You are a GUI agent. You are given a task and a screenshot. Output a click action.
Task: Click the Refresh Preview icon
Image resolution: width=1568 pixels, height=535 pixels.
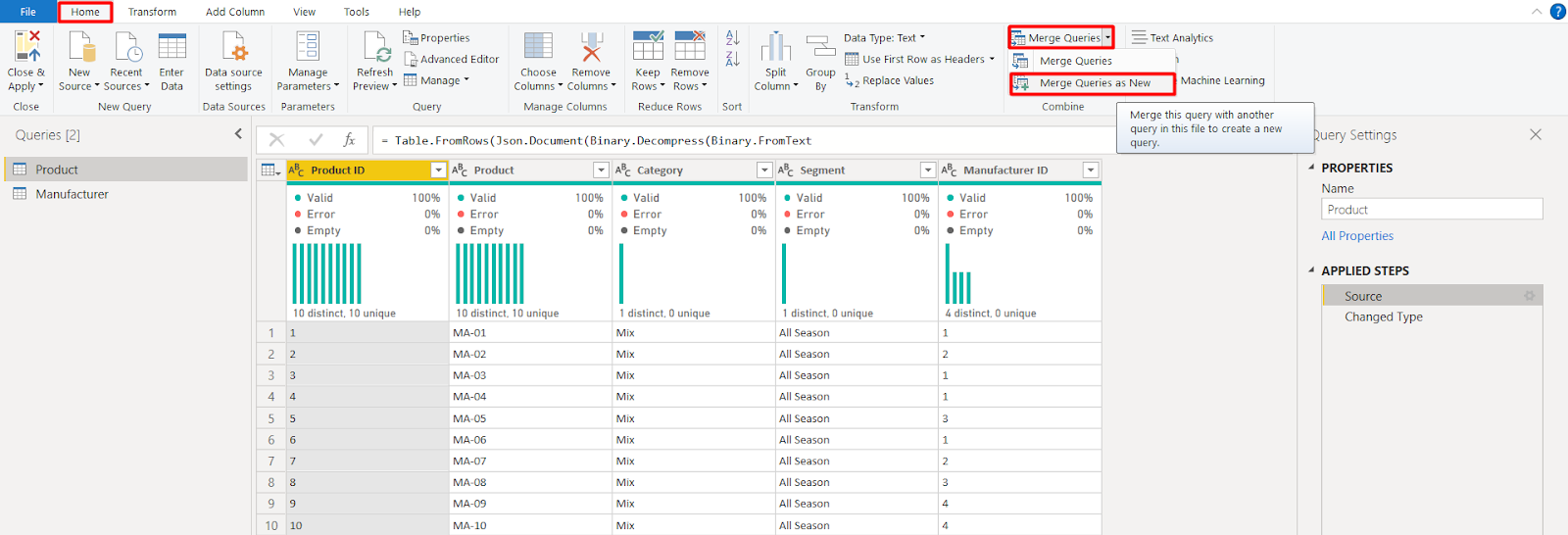375,47
